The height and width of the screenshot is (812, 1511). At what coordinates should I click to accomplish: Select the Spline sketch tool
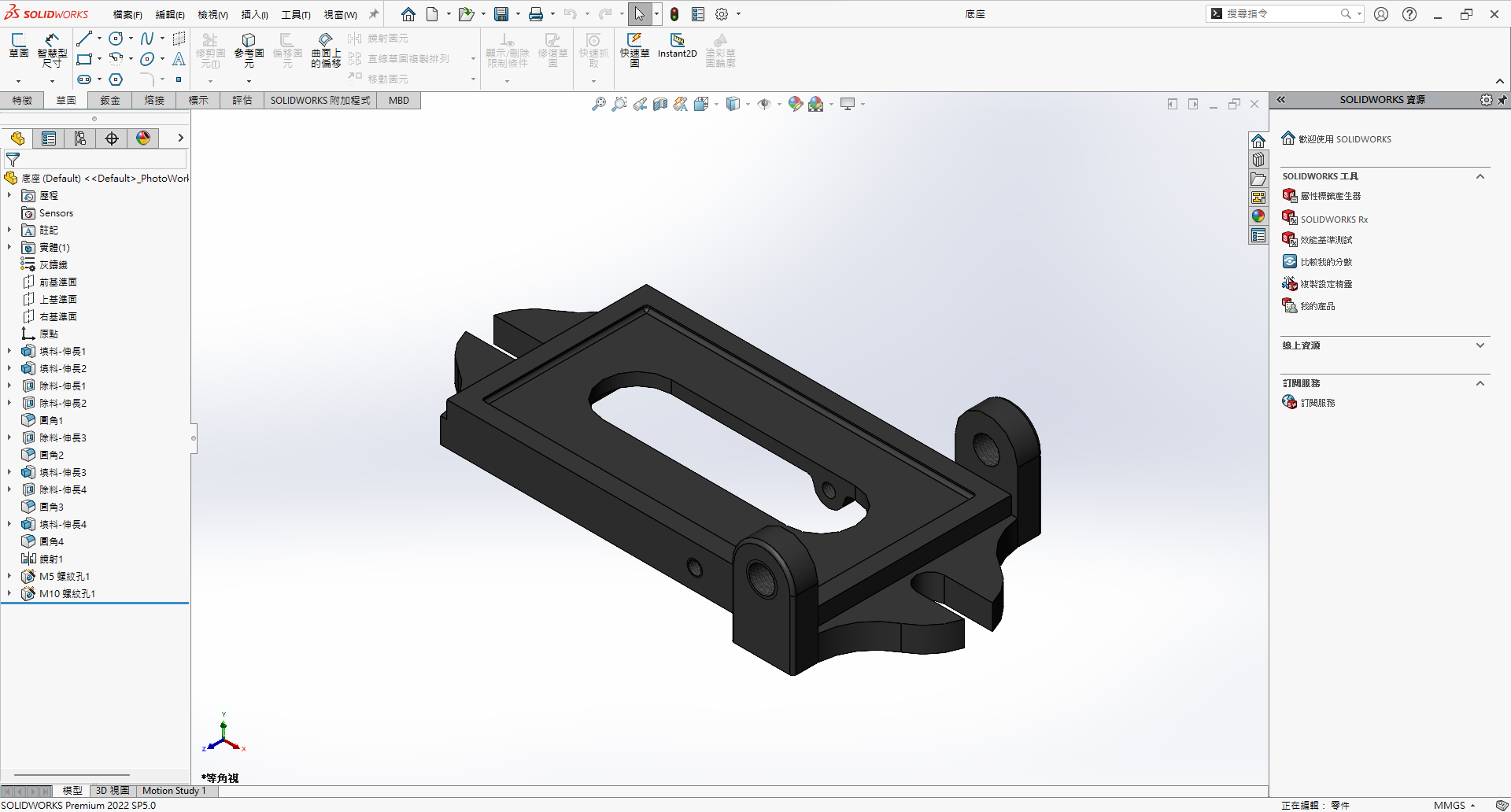[147, 39]
